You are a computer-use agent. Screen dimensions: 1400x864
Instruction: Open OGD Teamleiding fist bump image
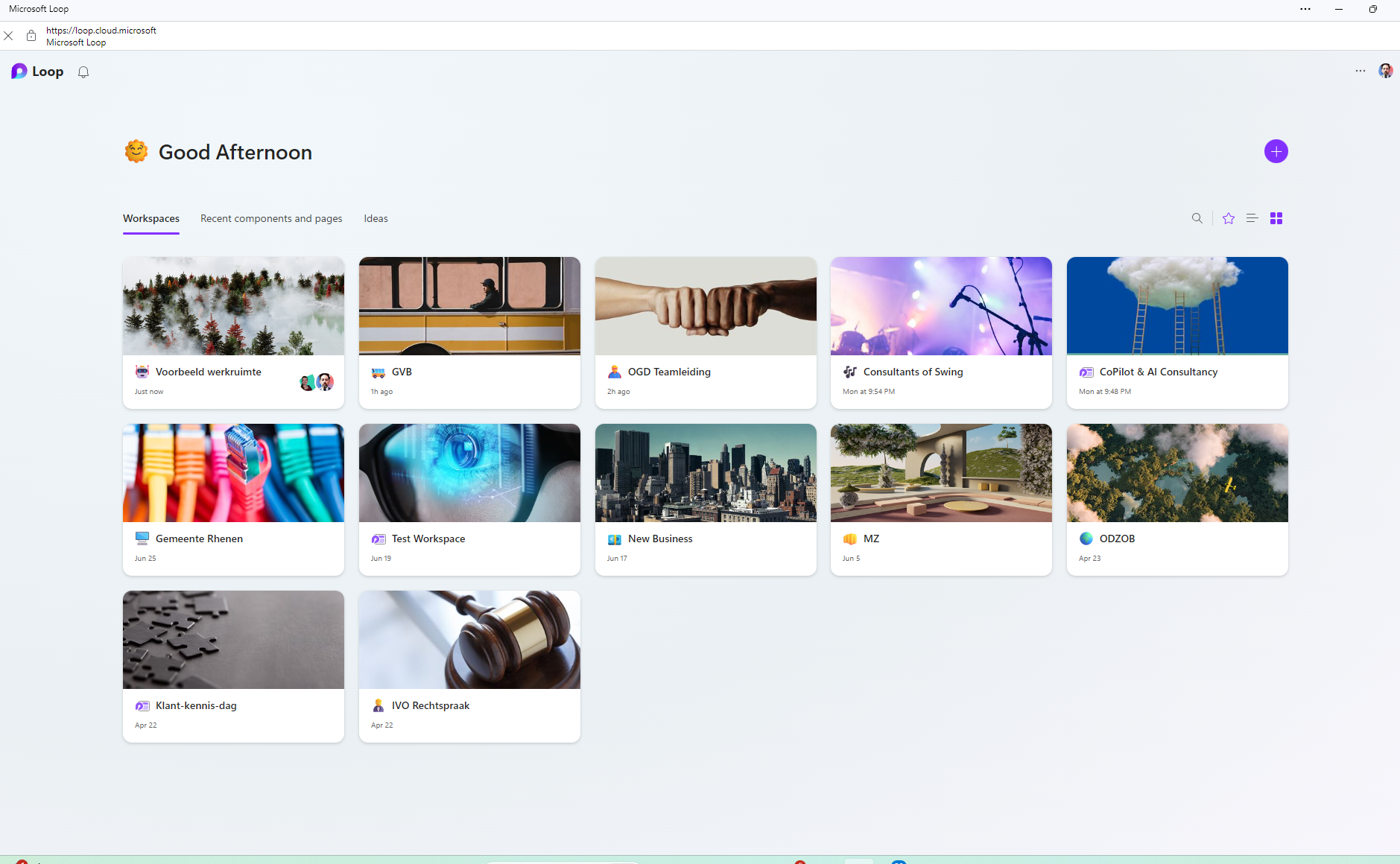(x=706, y=306)
